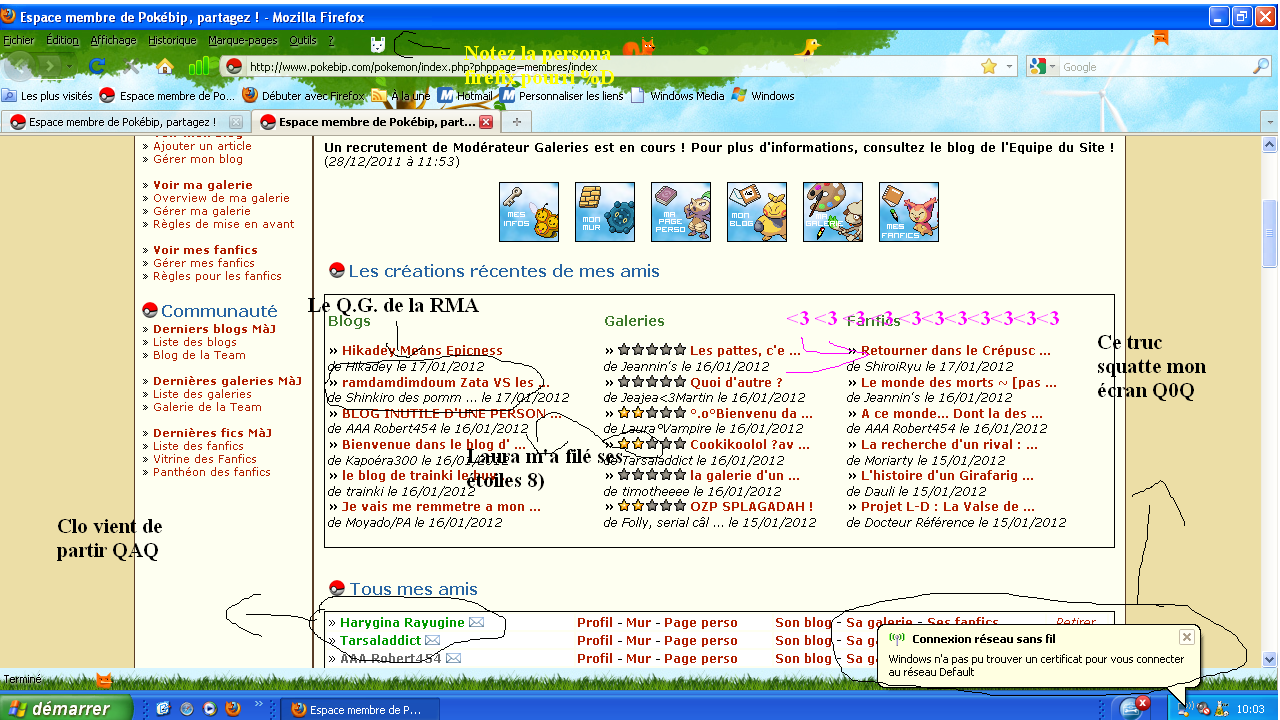Click envelope icon next to Tarsaladdict
This screenshot has width=1280, height=720.
[432, 640]
